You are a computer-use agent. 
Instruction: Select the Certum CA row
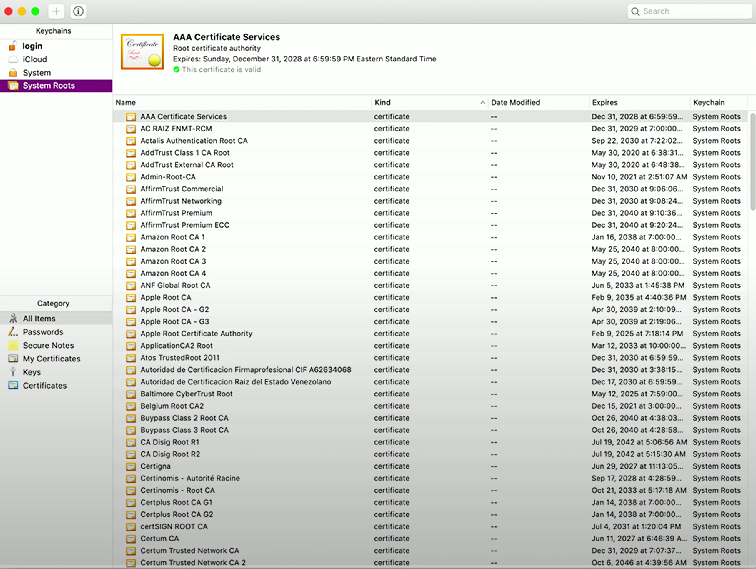431,539
